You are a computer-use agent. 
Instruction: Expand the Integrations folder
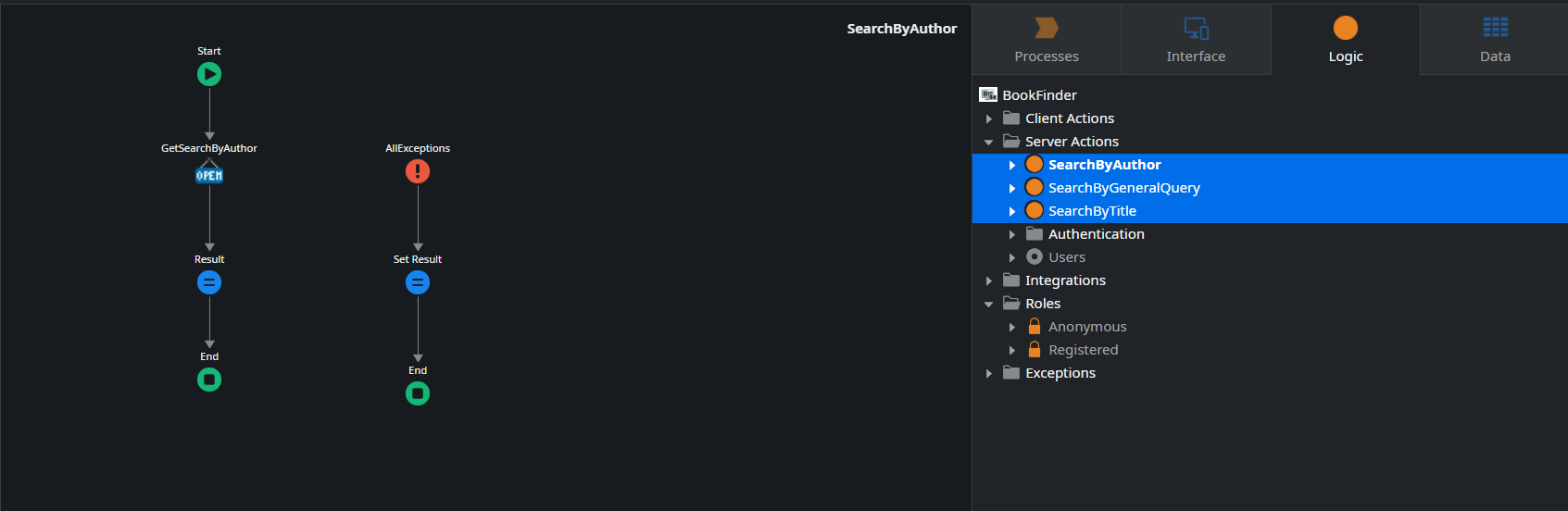tap(989, 280)
